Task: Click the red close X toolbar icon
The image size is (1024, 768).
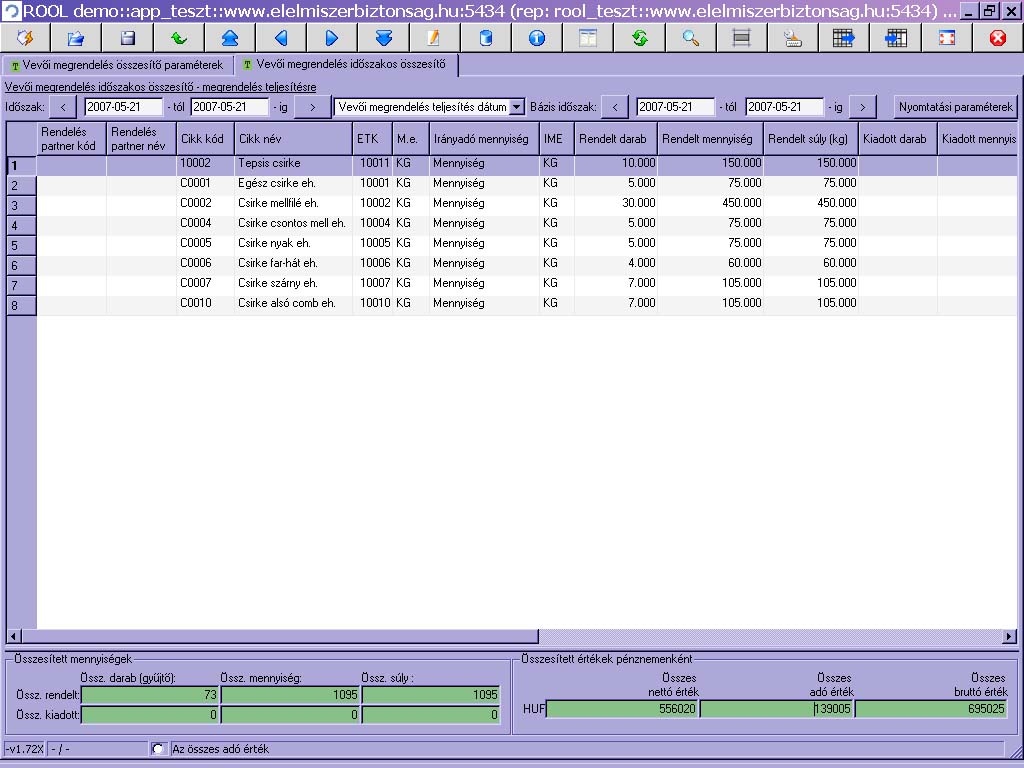Action: coord(997,38)
